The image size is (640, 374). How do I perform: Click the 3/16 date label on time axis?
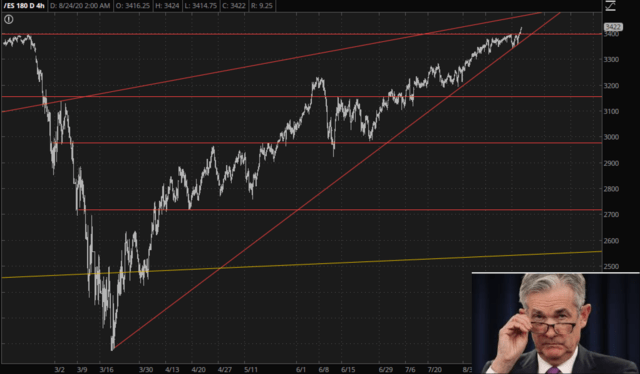[107, 370]
